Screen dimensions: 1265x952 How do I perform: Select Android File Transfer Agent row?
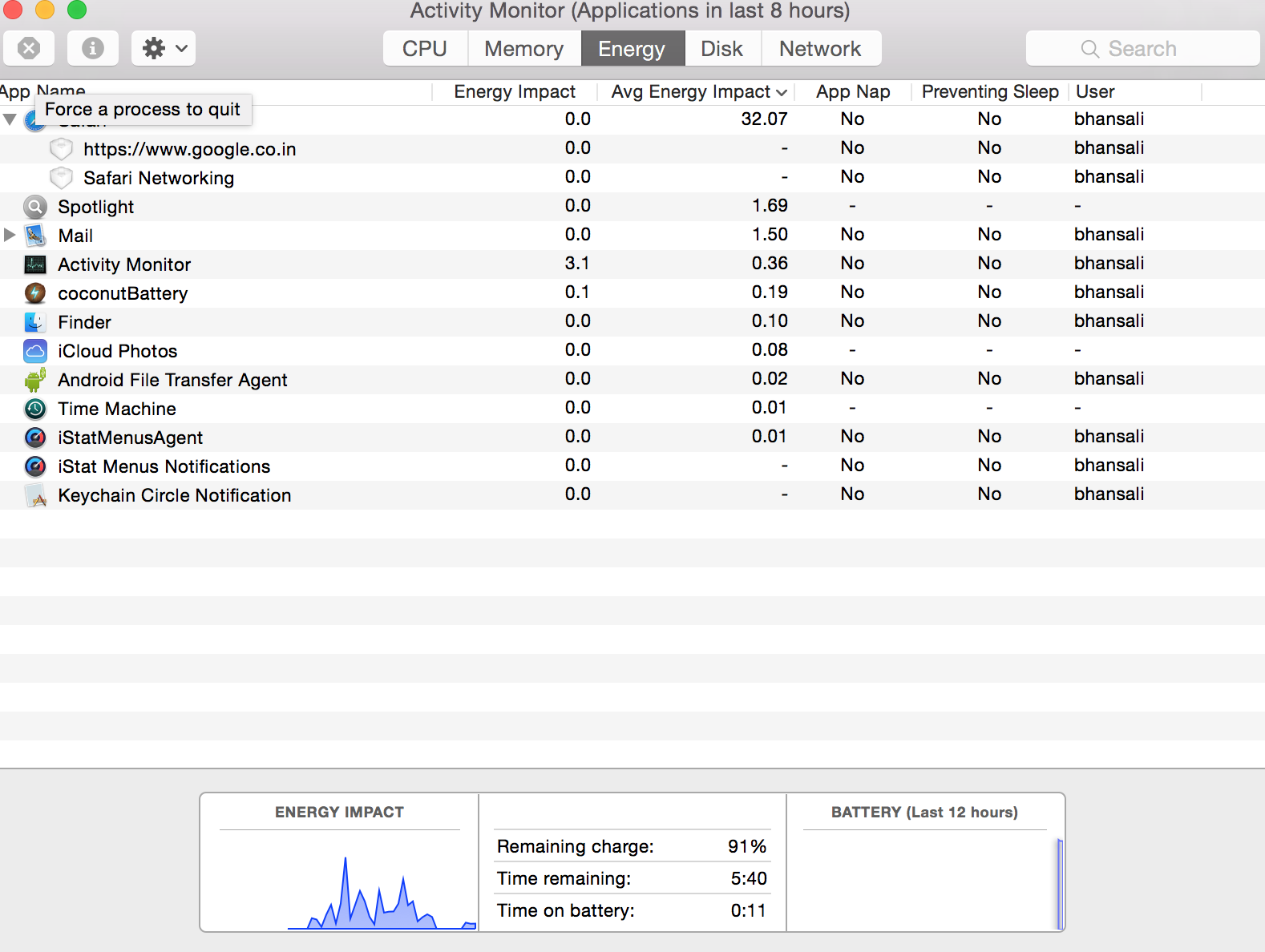[632, 380]
